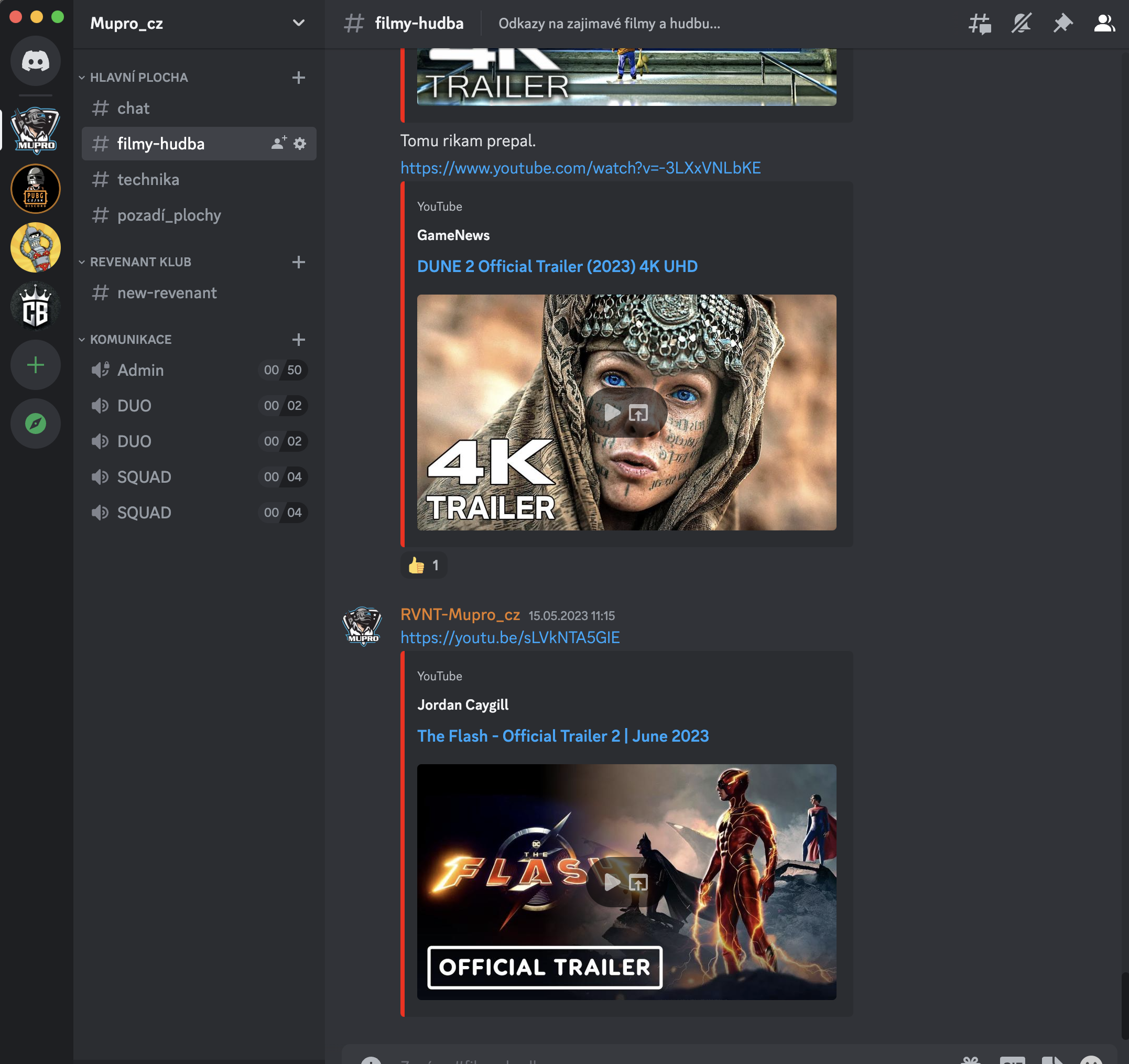The height and width of the screenshot is (1064, 1129).
Task: Open Discord home direct messages icon
Action: pyautogui.click(x=35, y=61)
